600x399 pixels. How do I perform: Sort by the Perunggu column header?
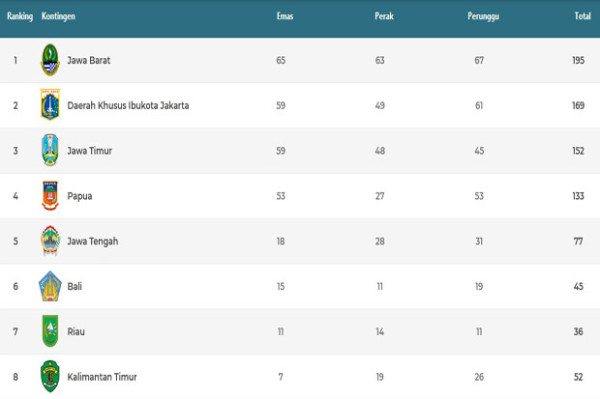tap(483, 16)
